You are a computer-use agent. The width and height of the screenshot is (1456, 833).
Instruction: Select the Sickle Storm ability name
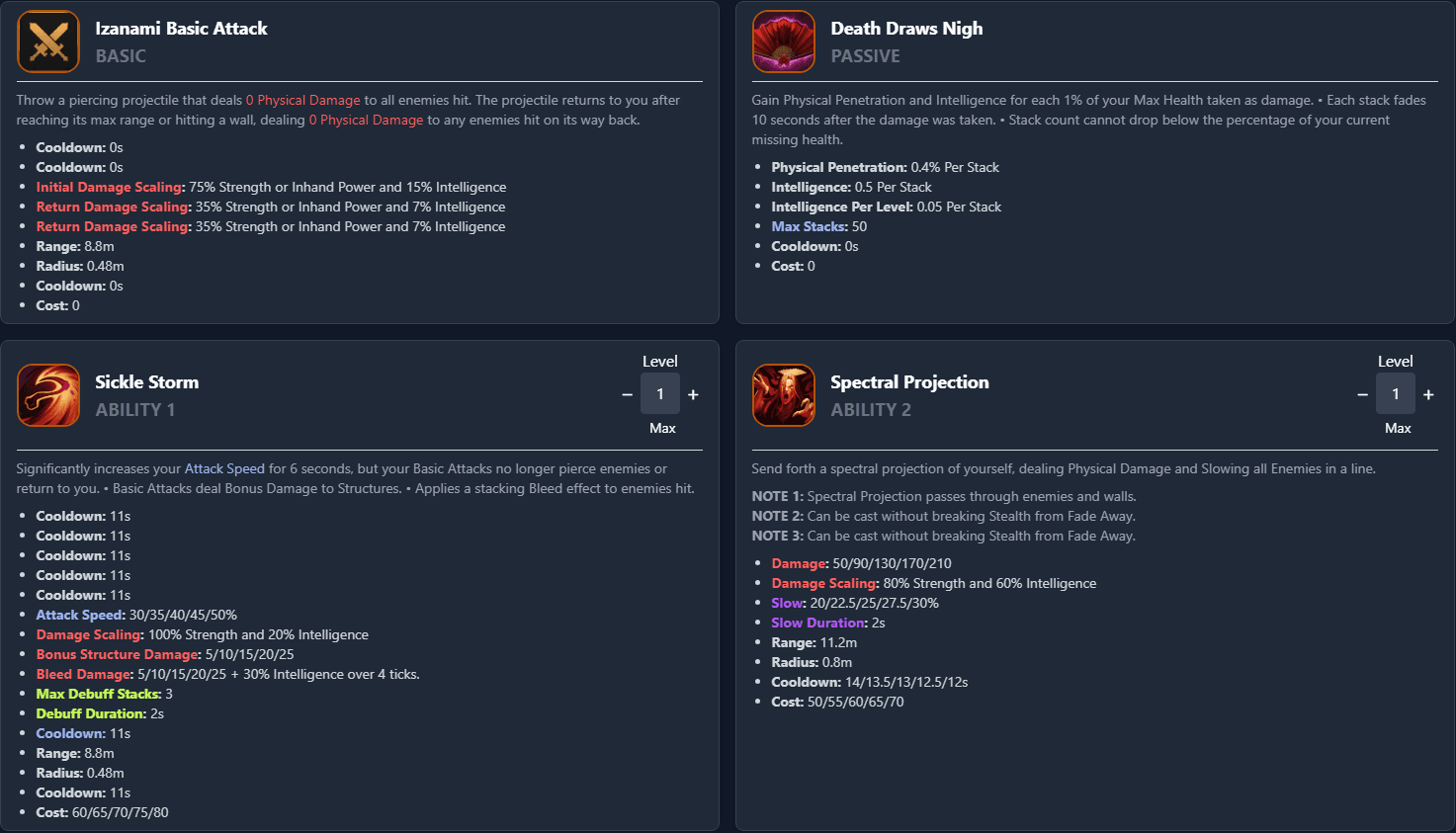[x=146, y=382]
